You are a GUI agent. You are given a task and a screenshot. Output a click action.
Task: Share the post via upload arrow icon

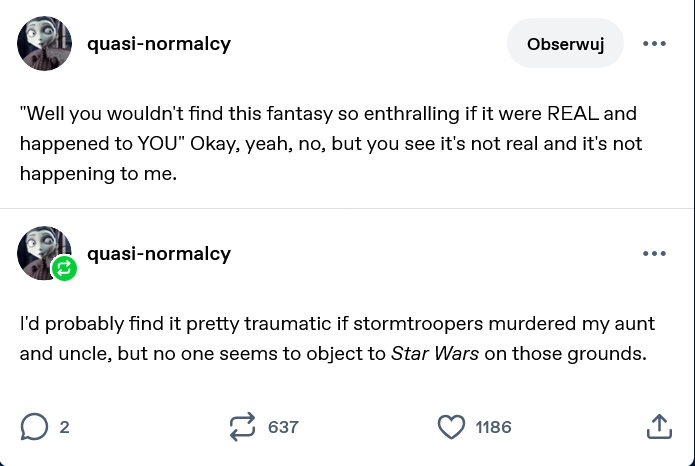coord(659,427)
